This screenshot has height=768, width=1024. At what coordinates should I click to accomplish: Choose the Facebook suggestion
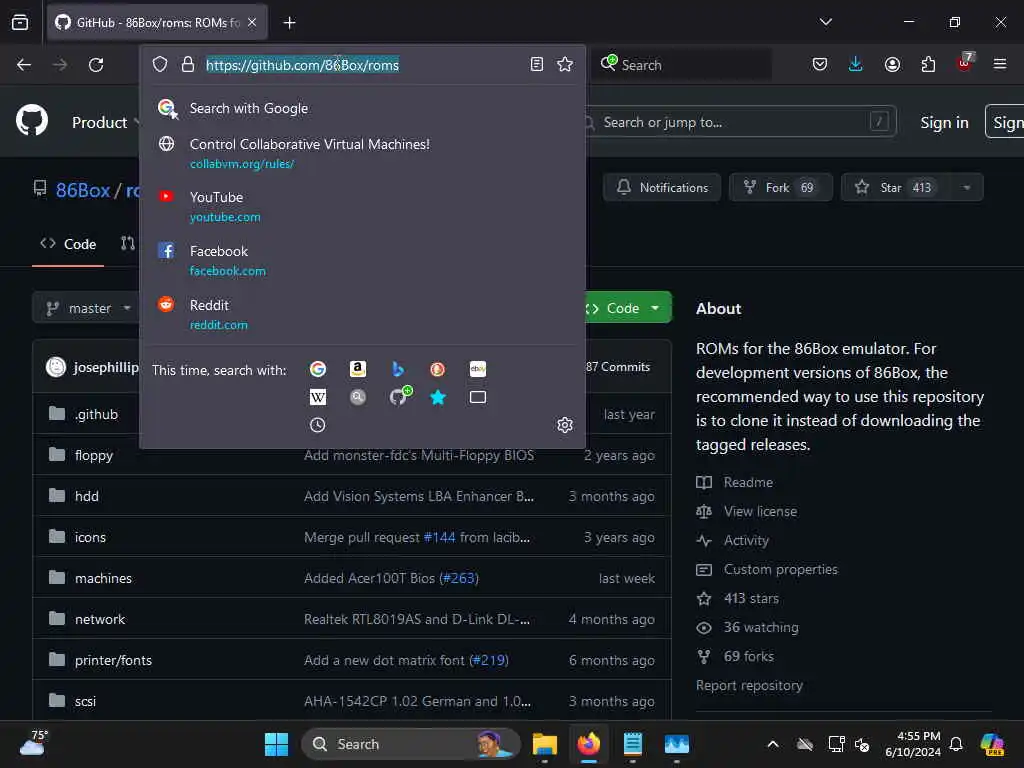362,261
